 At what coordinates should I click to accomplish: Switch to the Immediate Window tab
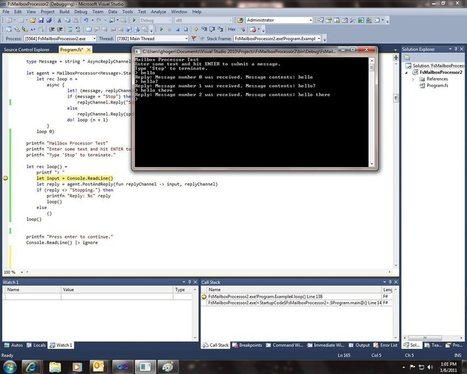pyautogui.click(x=325, y=345)
